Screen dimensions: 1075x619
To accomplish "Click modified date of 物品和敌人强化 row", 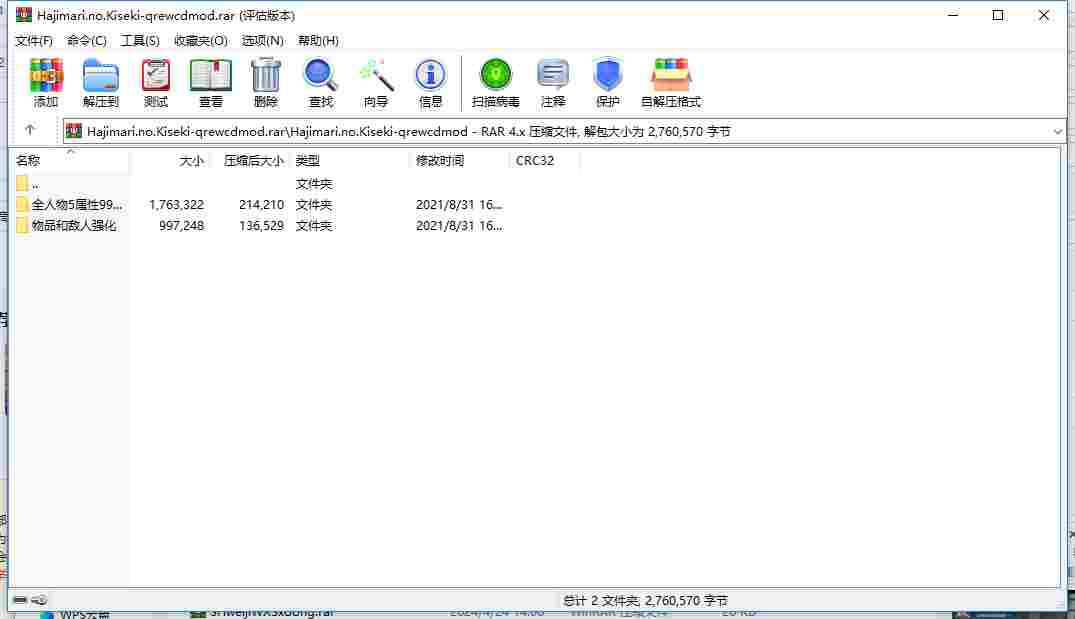I will coord(459,225).
